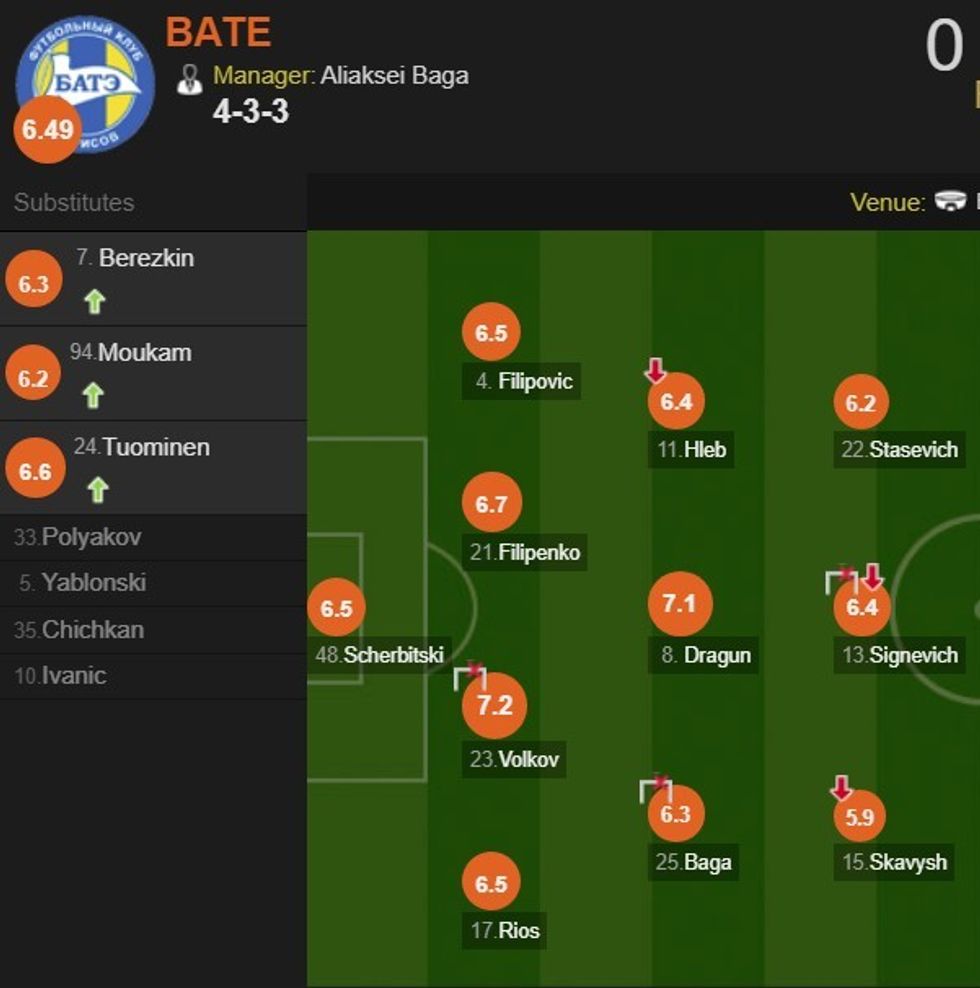Click the BATE team name heading
The height and width of the screenshot is (988, 980).
coord(218,32)
